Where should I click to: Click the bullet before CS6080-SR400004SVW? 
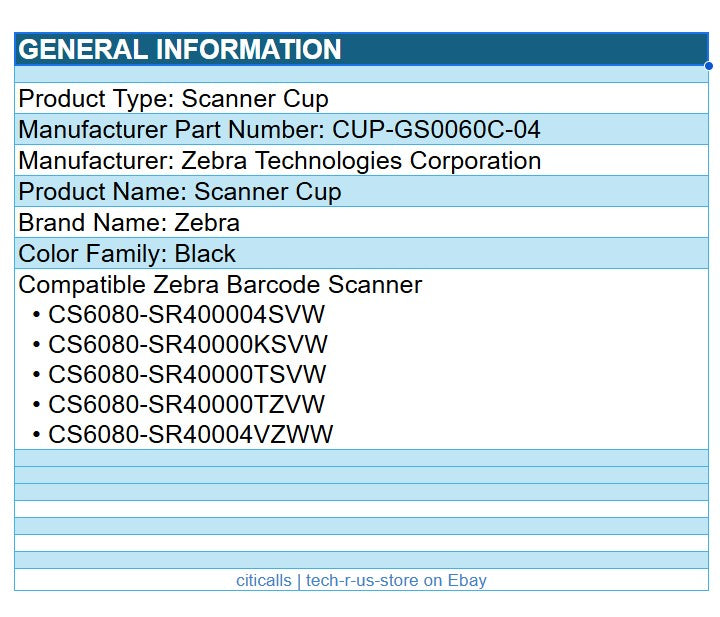(37, 316)
